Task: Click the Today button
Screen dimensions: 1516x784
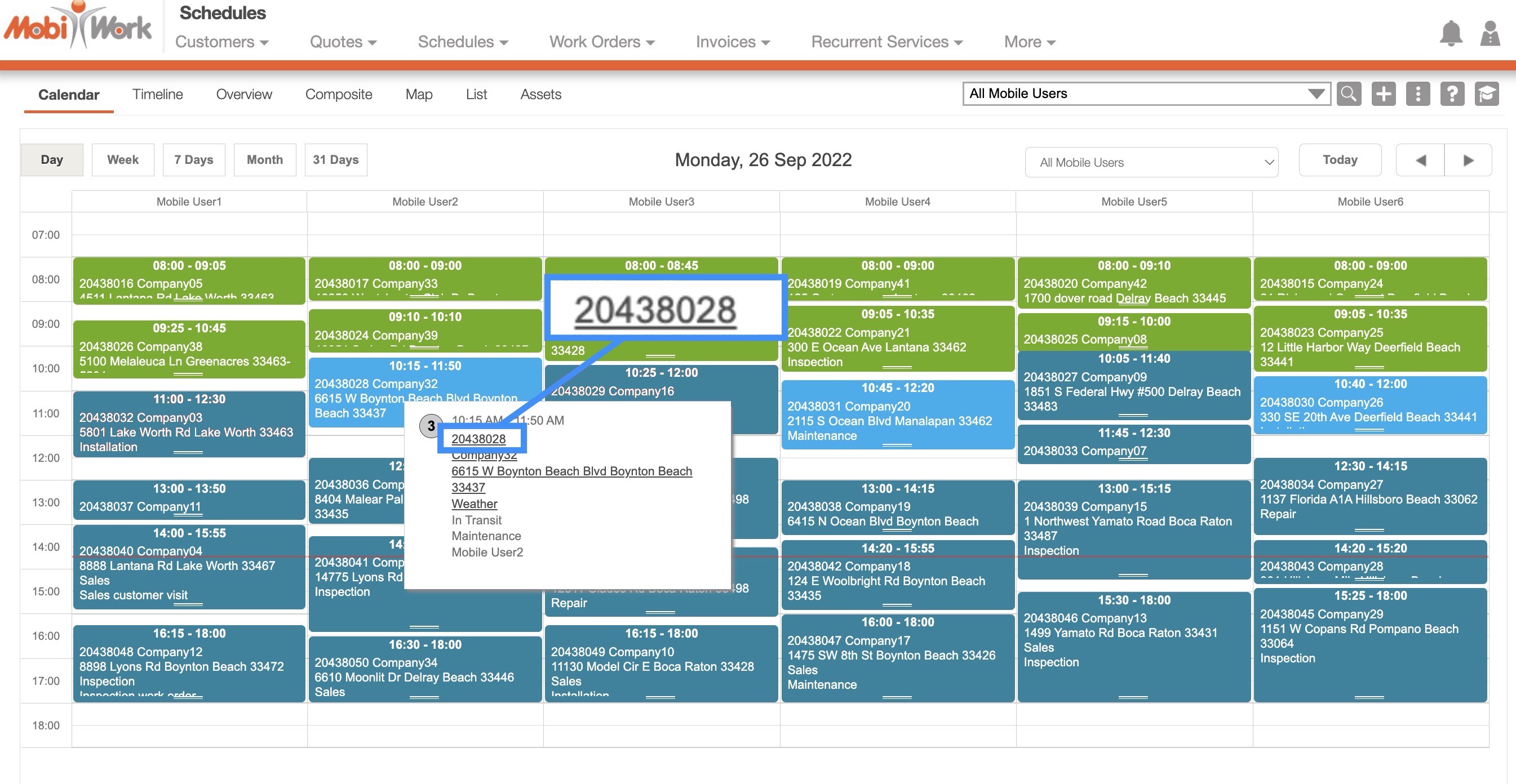Action: pyautogui.click(x=1340, y=160)
